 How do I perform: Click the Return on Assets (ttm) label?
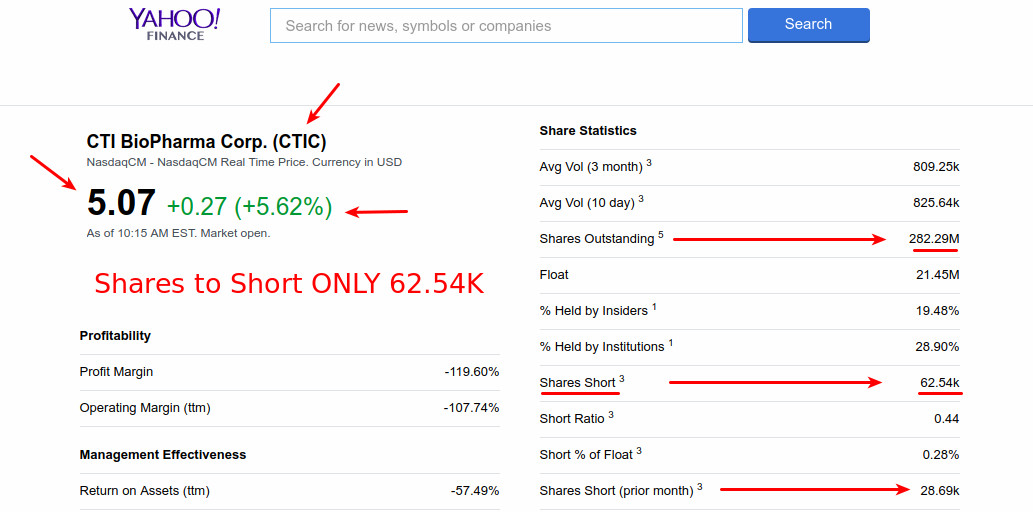(x=145, y=491)
